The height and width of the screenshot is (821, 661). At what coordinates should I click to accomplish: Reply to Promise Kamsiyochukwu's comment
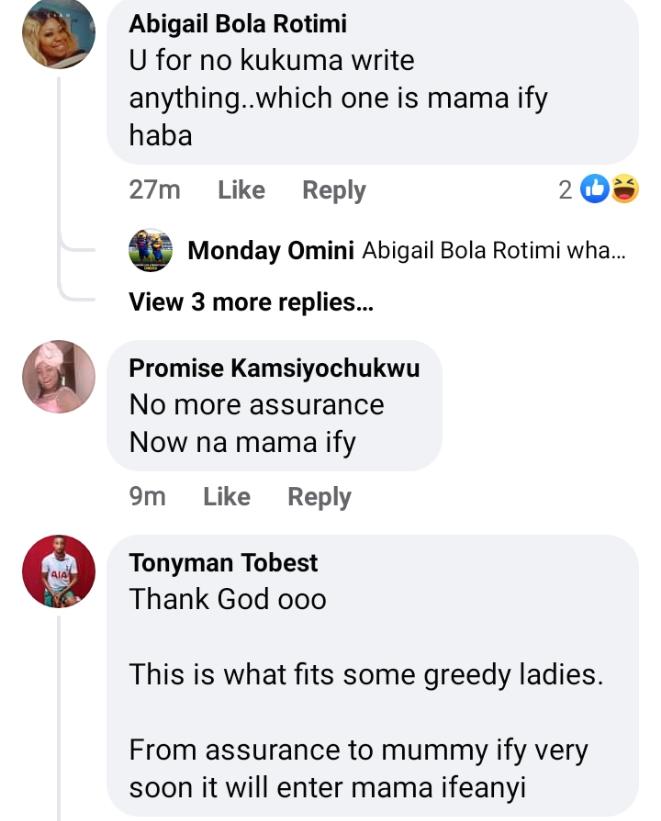[x=319, y=497]
